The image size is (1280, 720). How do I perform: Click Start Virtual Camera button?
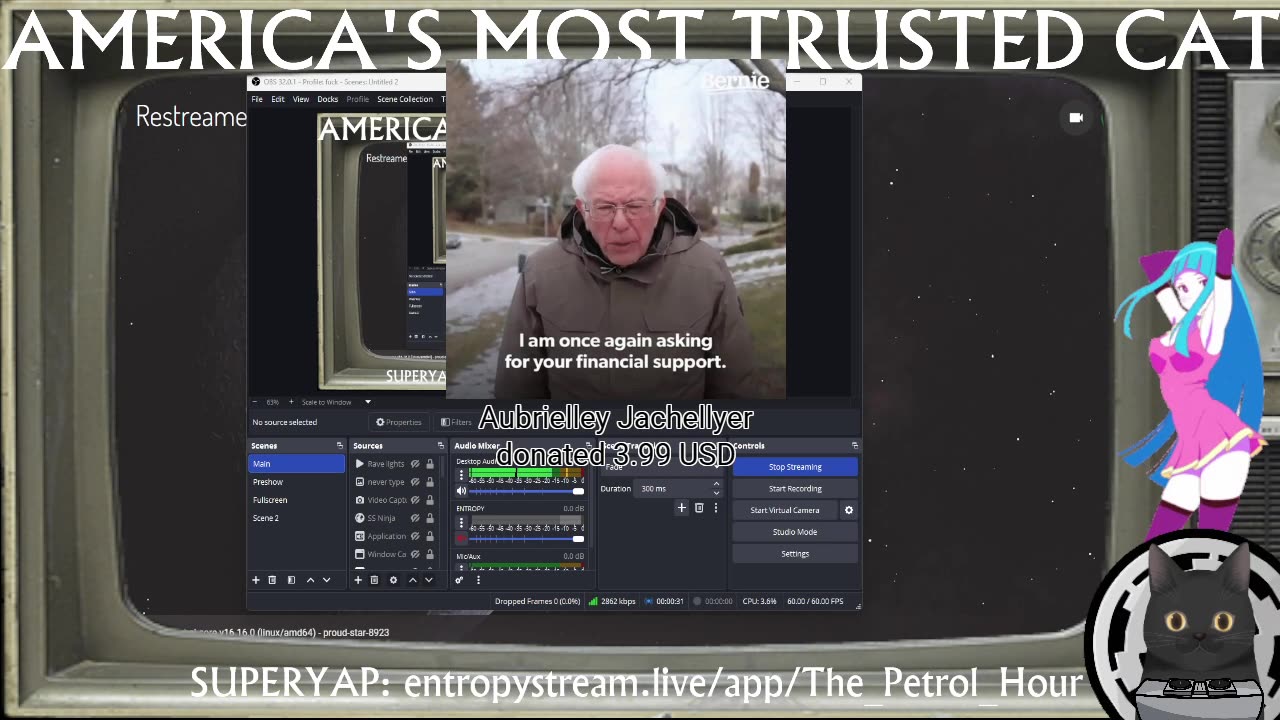785,510
